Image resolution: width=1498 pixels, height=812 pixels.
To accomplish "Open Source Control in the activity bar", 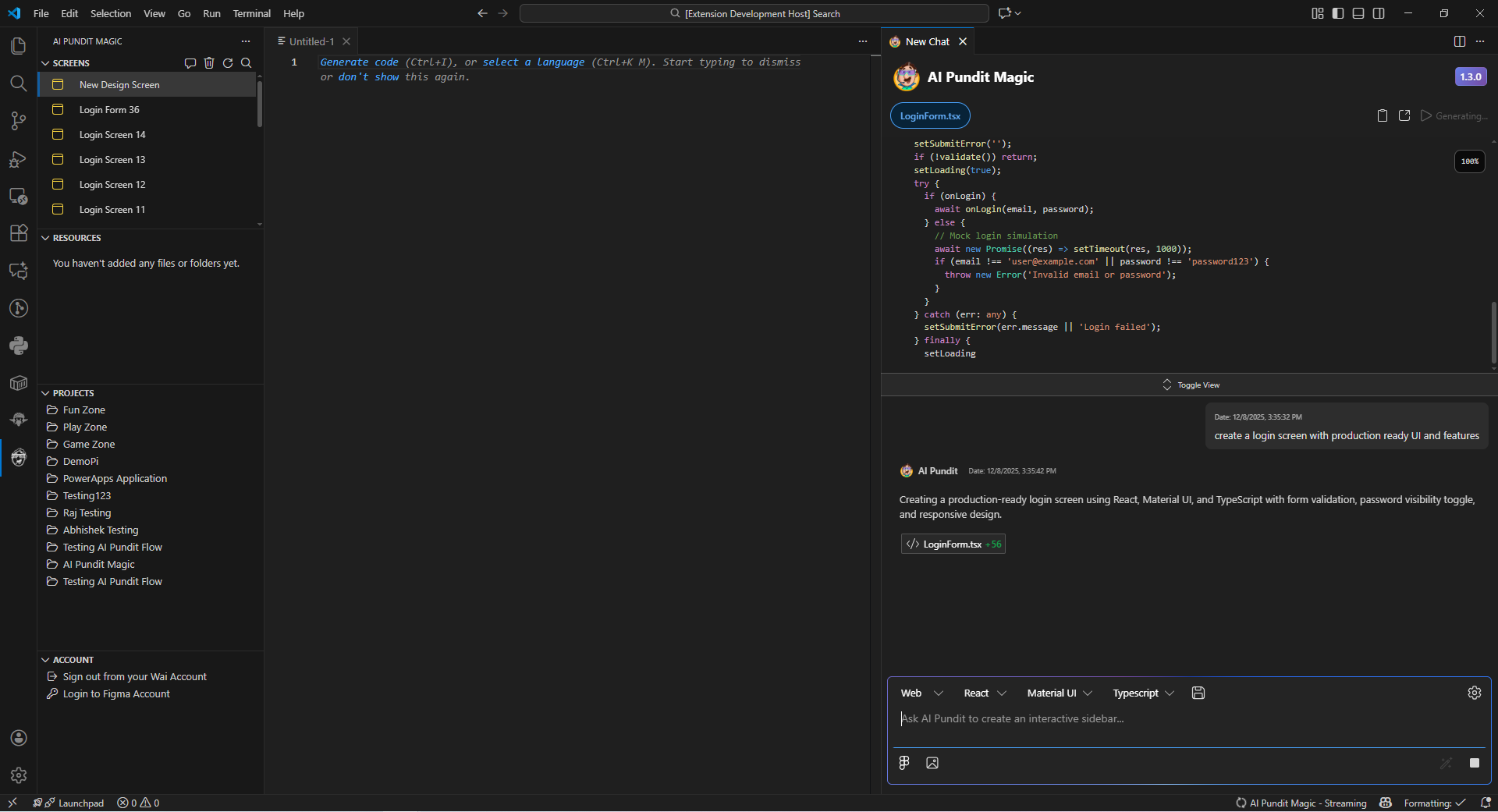I will tap(18, 121).
